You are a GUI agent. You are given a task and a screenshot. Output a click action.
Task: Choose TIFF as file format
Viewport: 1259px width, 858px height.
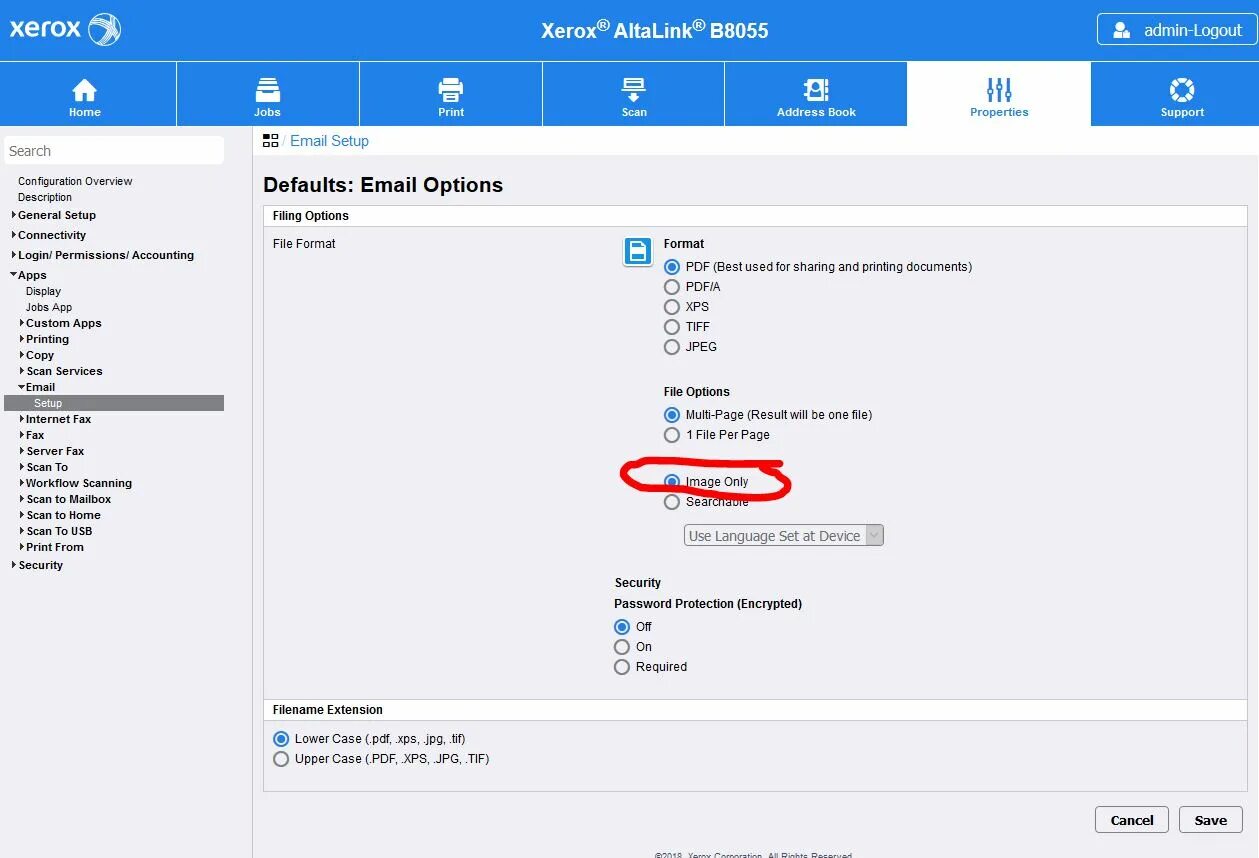[672, 327]
